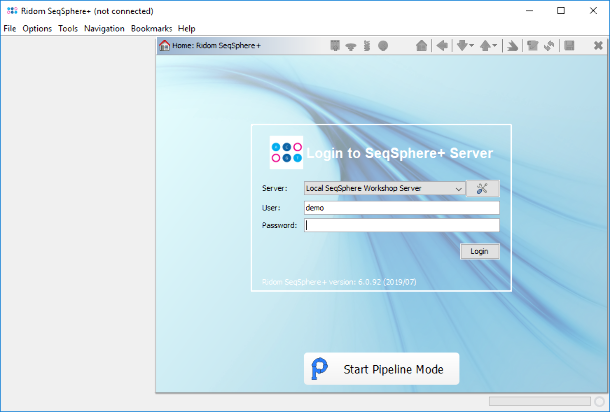Image resolution: width=610 pixels, height=412 pixels.
Task: Open the Tools menu
Action: click(x=68, y=28)
